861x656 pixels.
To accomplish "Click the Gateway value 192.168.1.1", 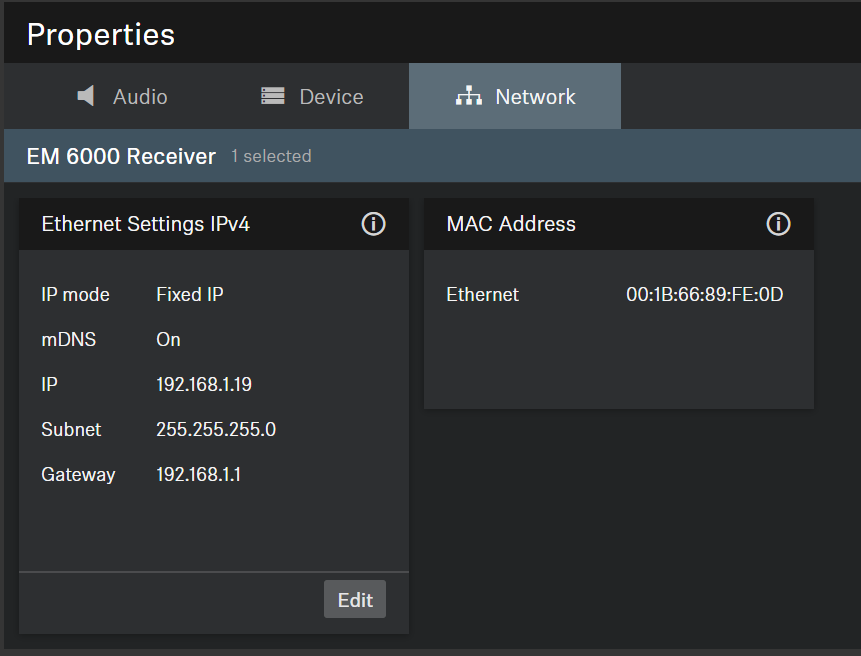I will [x=198, y=474].
